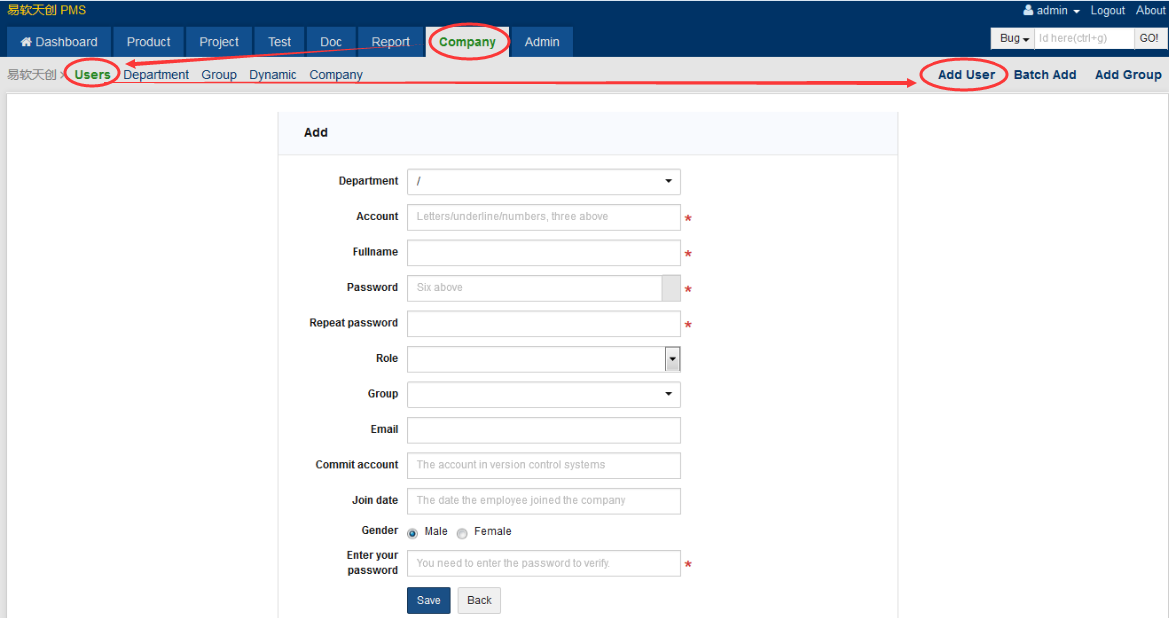Expand the Group selection dropdown
Screen dimensions: 1169x618
click(x=543, y=394)
